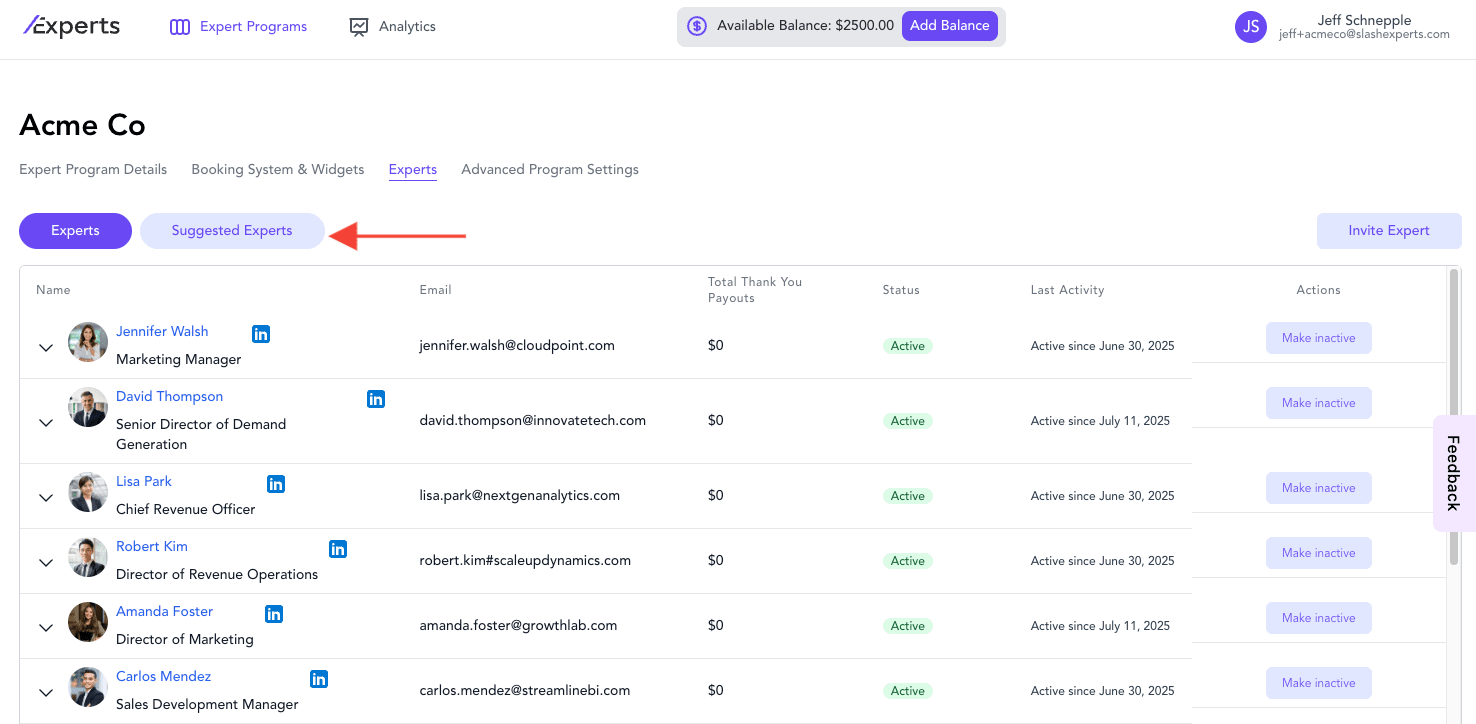Open Robert Kim's LinkedIn icon
This screenshot has width=1476, height=724.
click(x=338, y=549)
